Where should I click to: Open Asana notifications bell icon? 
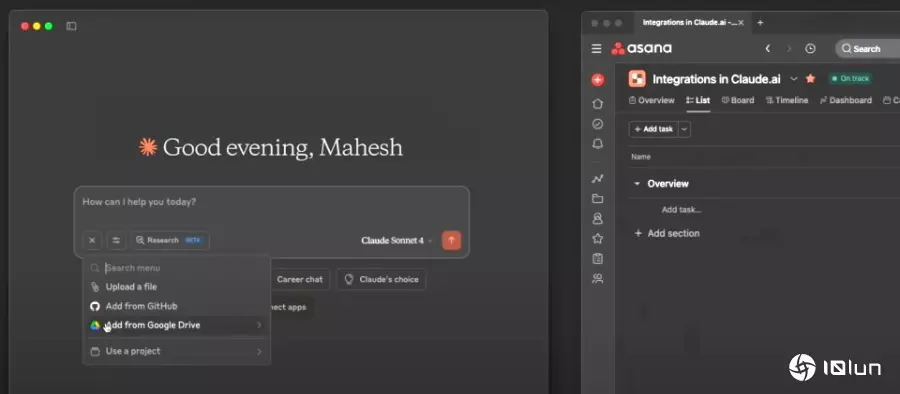pos(598,144)
